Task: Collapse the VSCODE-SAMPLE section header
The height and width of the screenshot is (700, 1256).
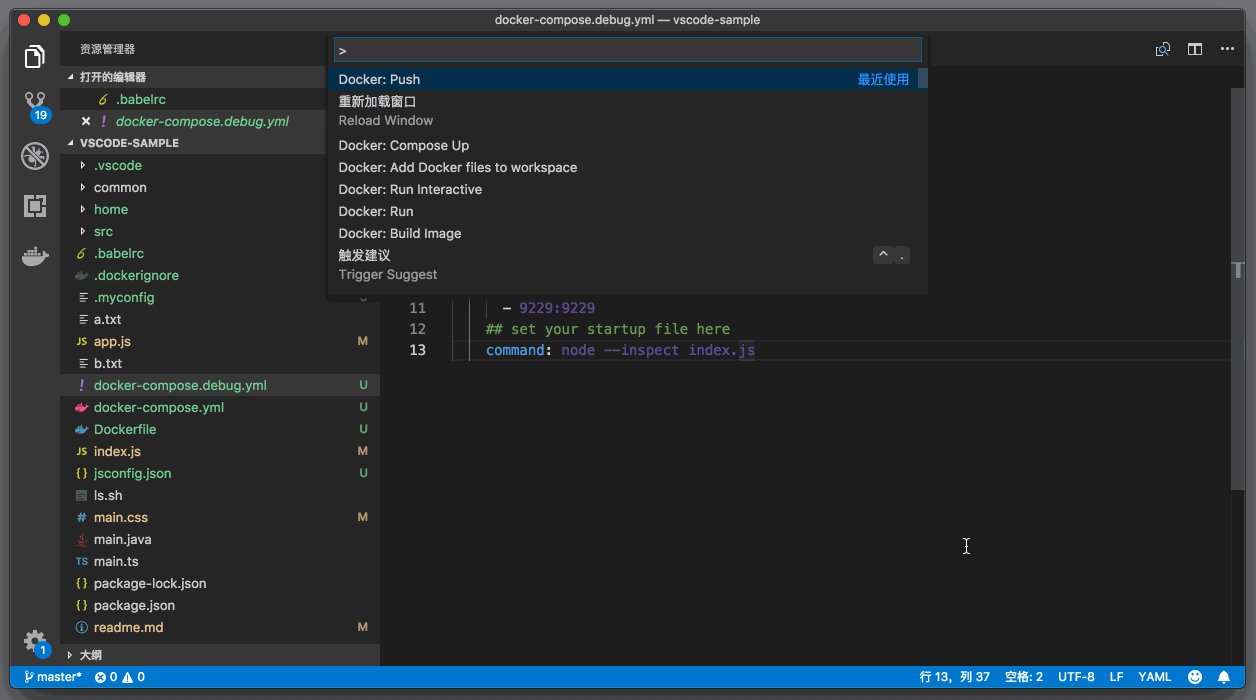Action: [129, 143]
